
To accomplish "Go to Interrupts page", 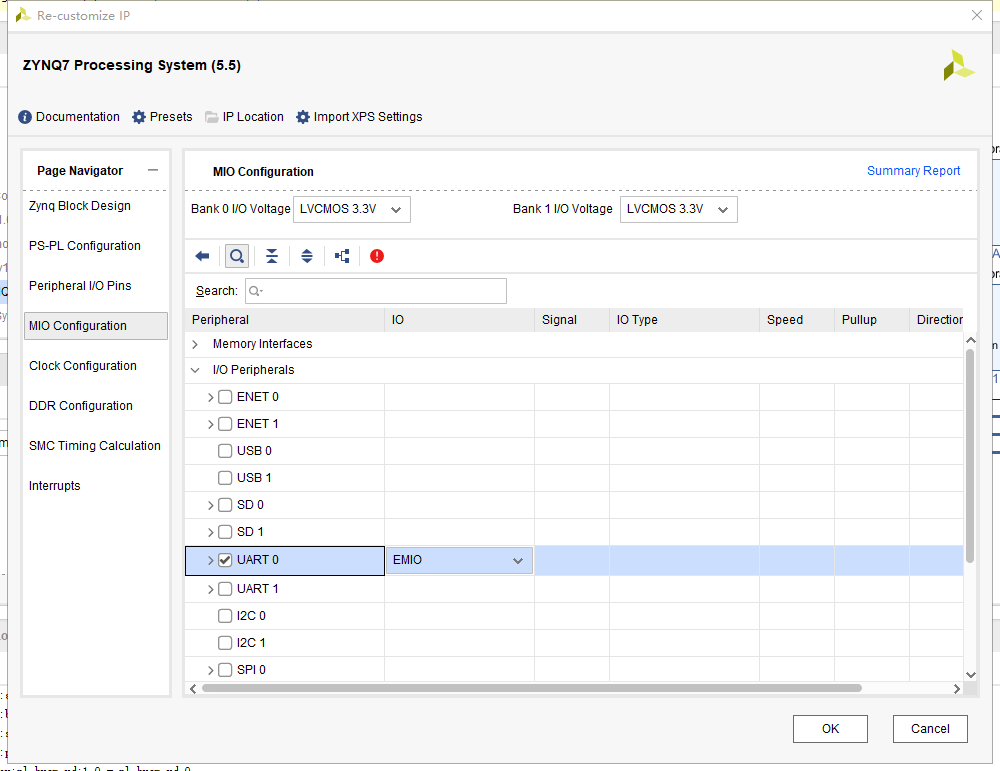I will 55,486.
